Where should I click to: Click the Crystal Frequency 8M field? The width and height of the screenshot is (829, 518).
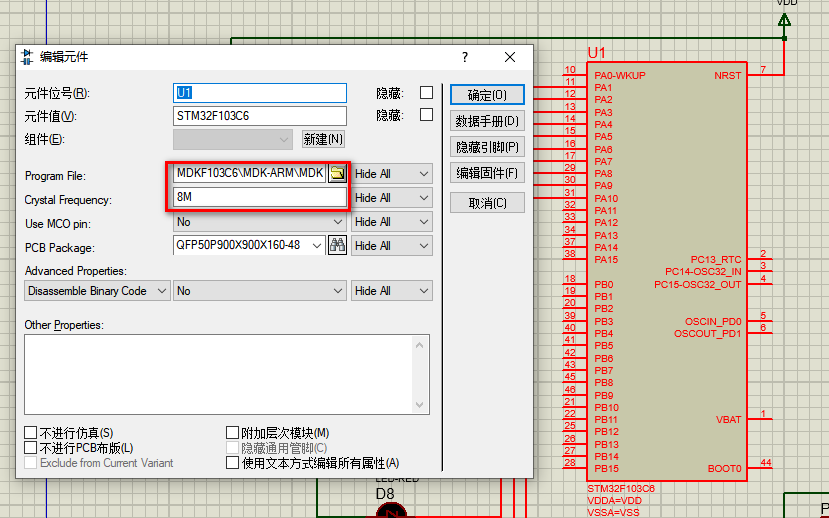(x=260, y=197)
